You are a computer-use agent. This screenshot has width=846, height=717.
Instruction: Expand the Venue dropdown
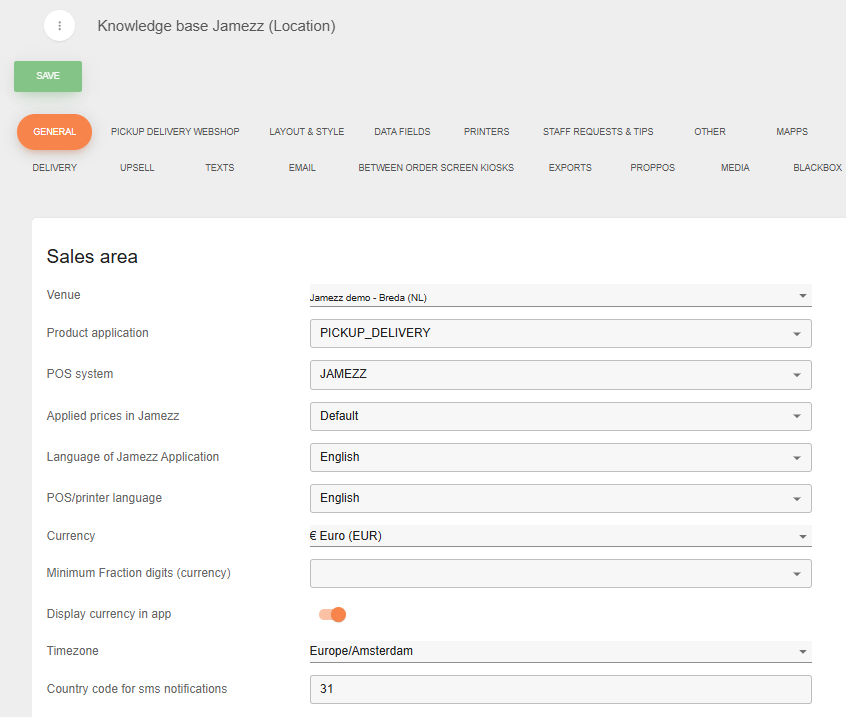[560, 296]
